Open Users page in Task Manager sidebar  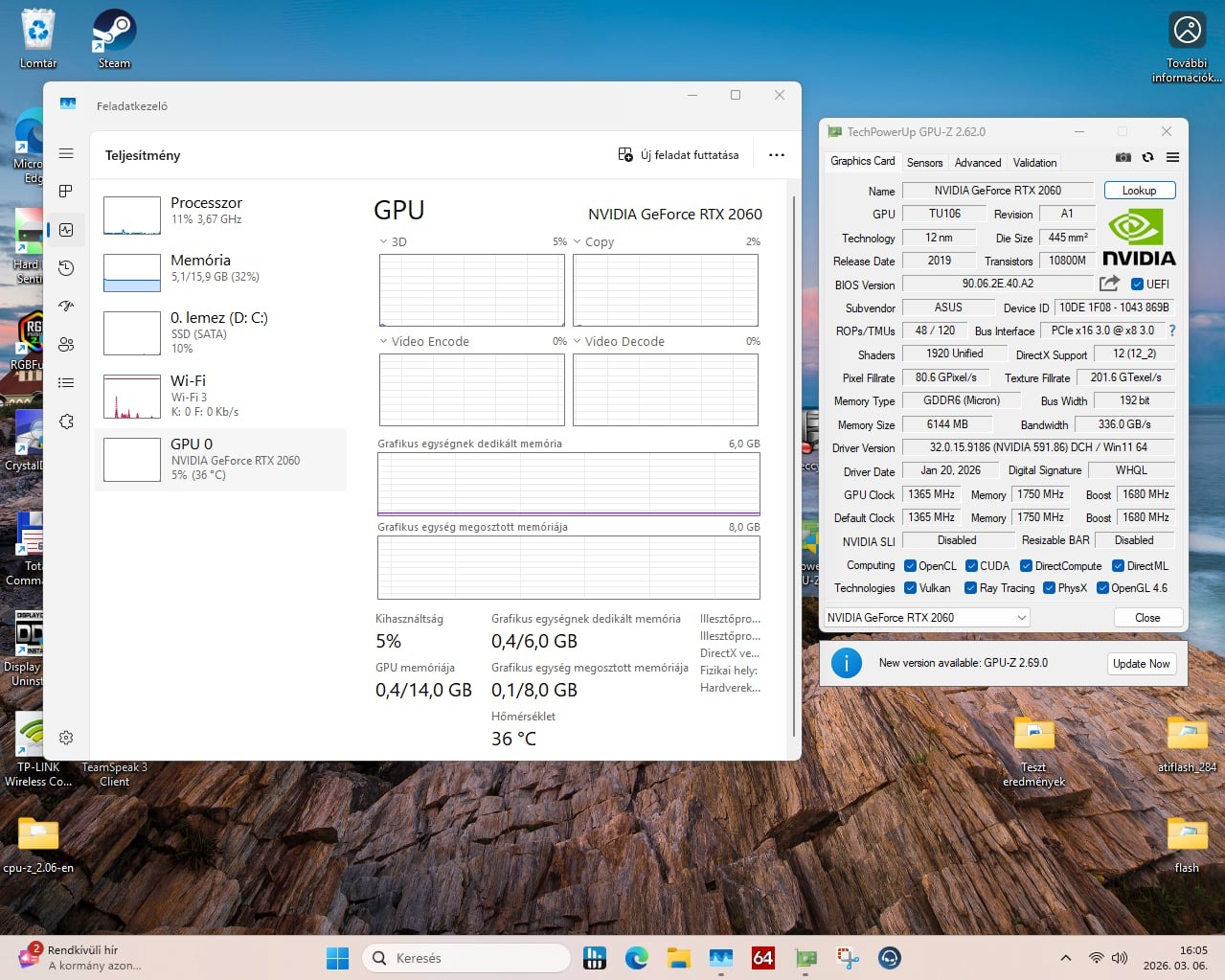66,345
